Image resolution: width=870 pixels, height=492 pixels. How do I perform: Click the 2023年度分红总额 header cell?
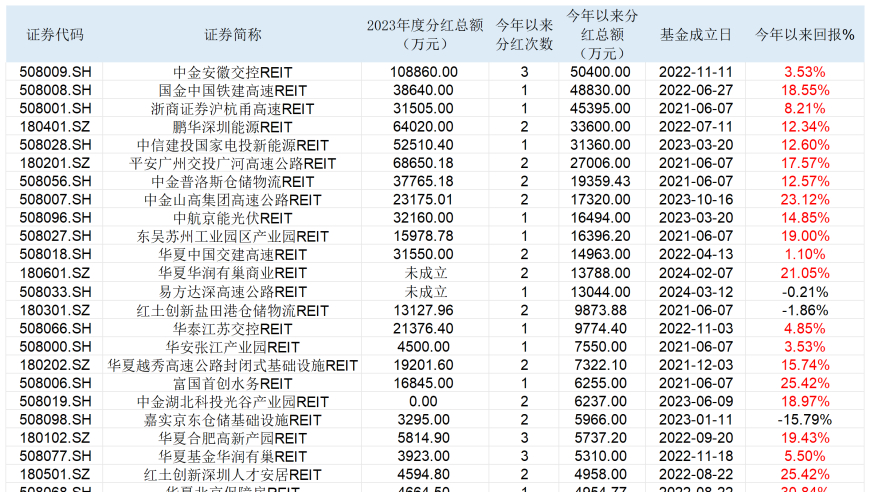(x=424, y=34)
